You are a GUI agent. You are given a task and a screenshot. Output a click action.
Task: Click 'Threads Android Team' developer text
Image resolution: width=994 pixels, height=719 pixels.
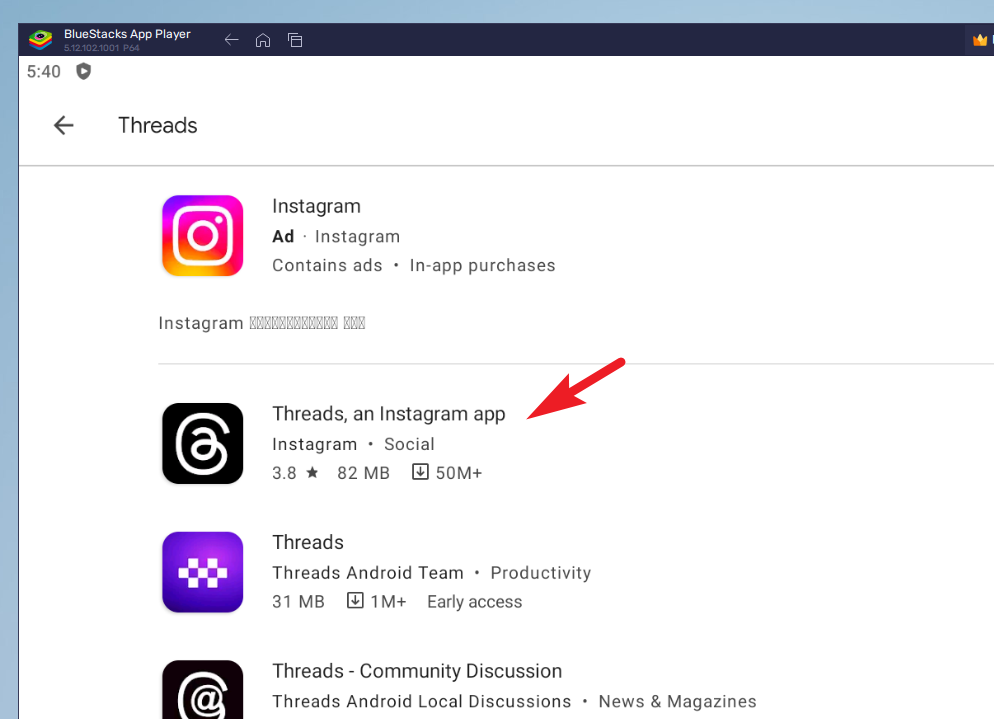[x=368, y=573]
